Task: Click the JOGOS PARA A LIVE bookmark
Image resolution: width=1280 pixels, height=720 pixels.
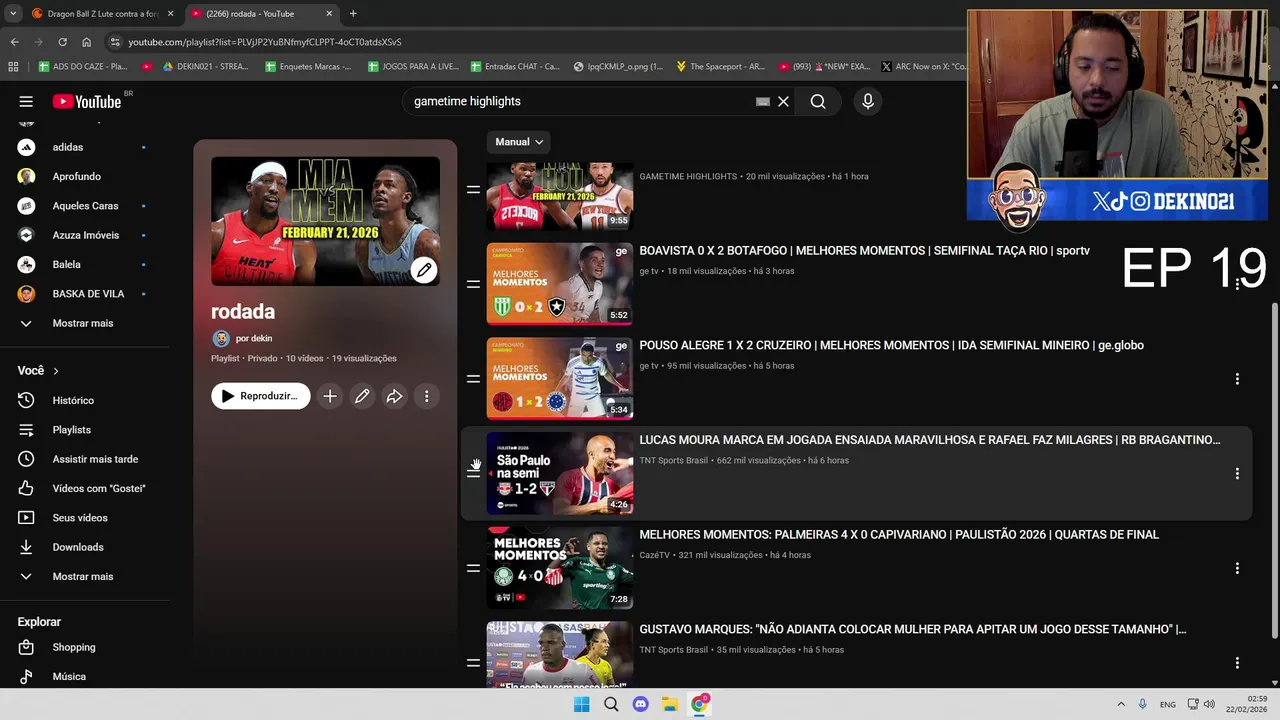Action: (412, 66)
